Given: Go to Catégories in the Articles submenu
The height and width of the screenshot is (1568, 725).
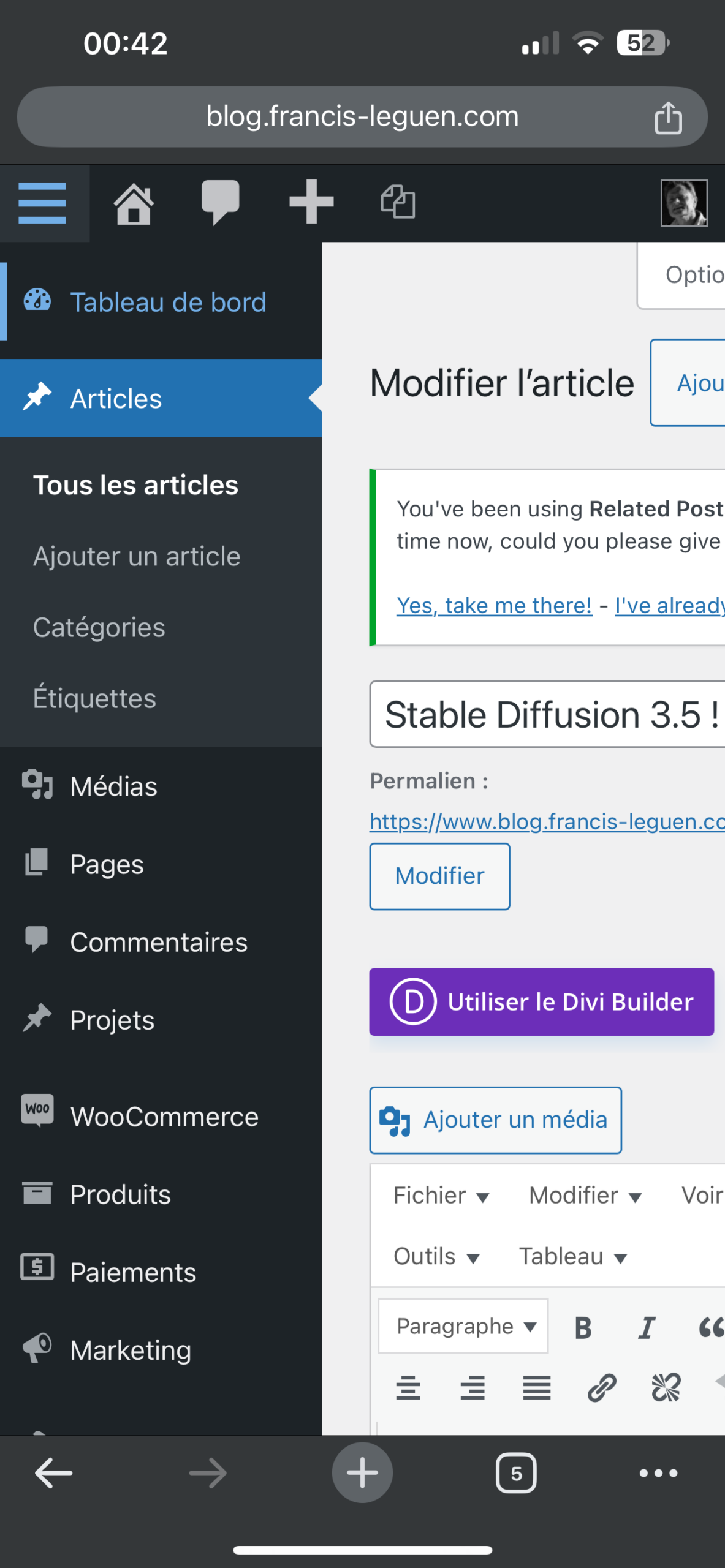Looking at the screenshot, I should pyautogui.click(x=99, y=627).
